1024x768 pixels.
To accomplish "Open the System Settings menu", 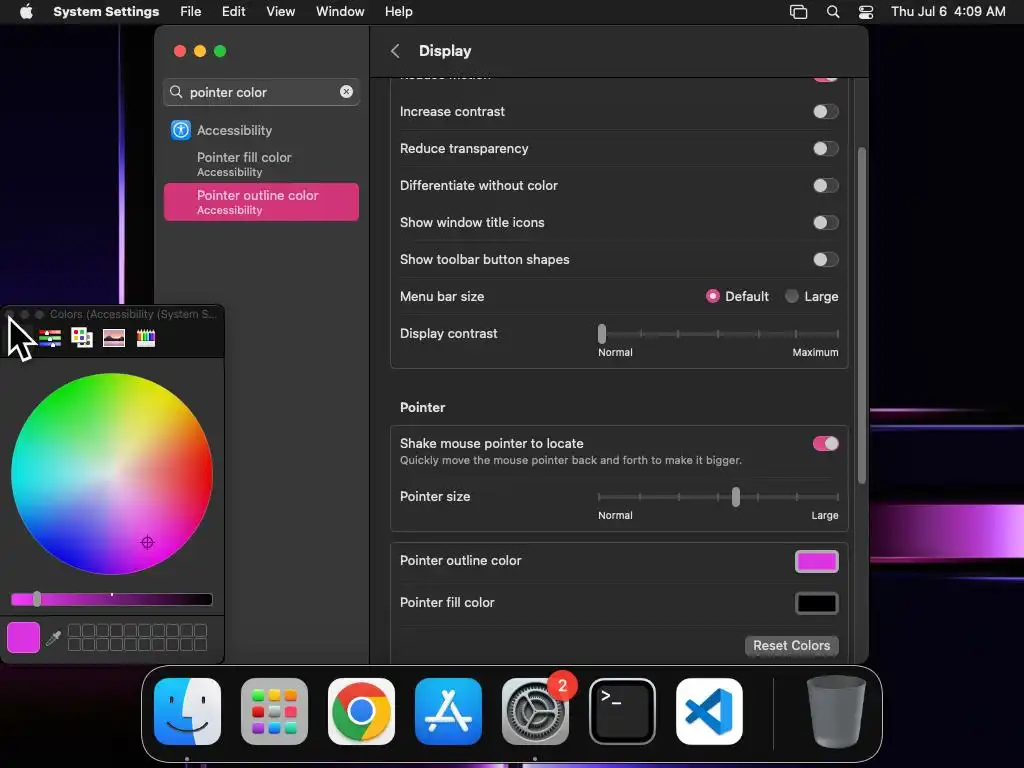I will tap(106, 12).
